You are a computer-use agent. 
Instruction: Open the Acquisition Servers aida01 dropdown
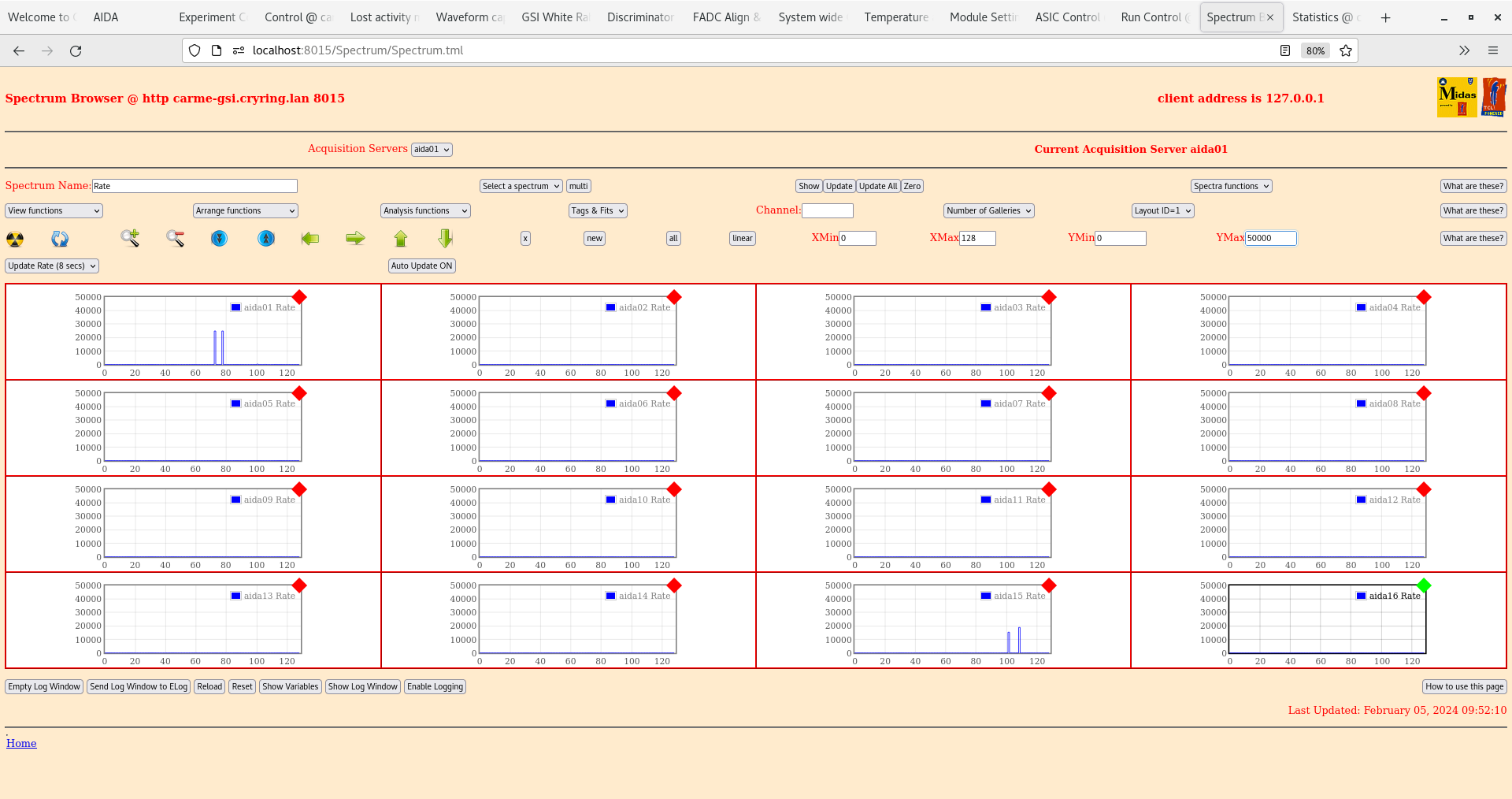[432, 150]
